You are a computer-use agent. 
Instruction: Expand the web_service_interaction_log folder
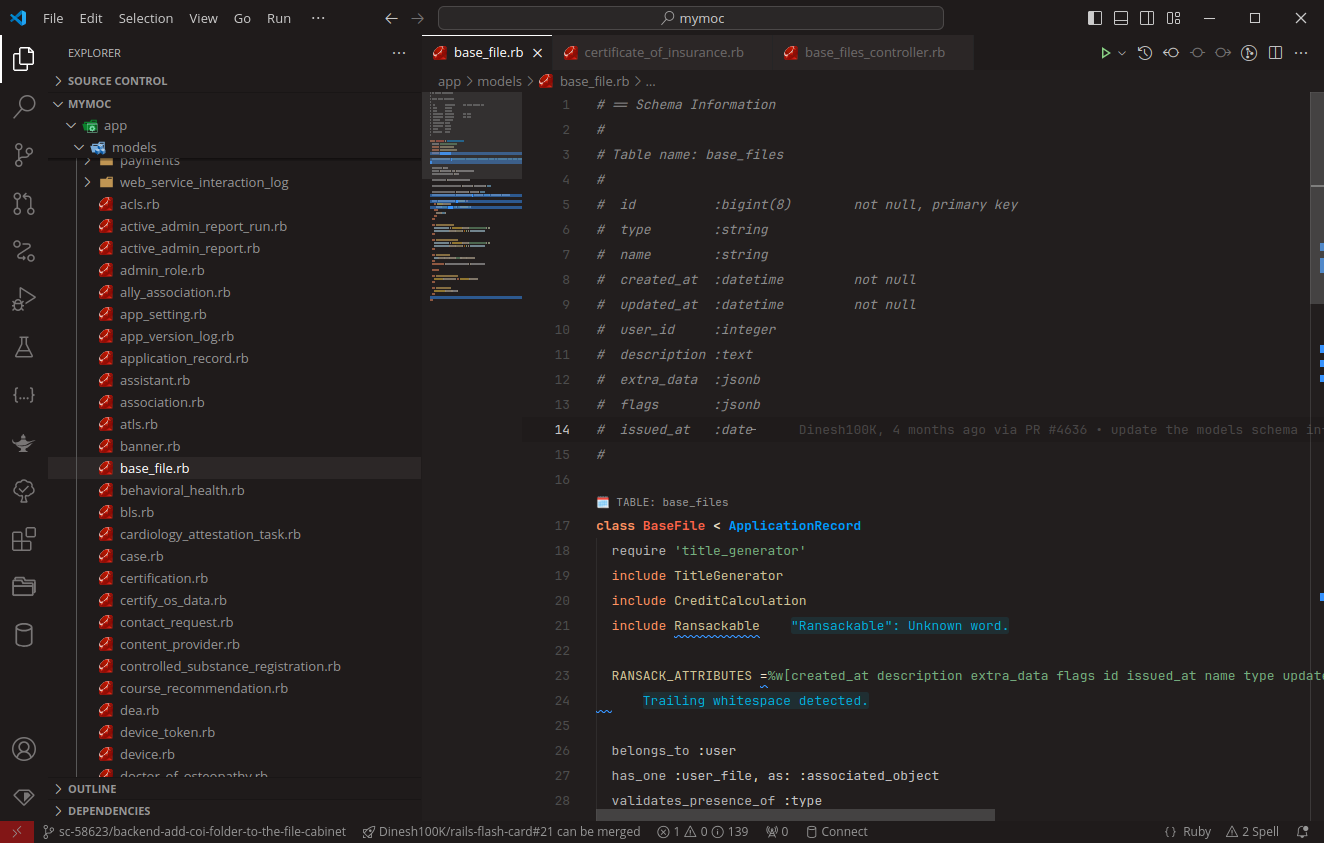tap(234, 182)
